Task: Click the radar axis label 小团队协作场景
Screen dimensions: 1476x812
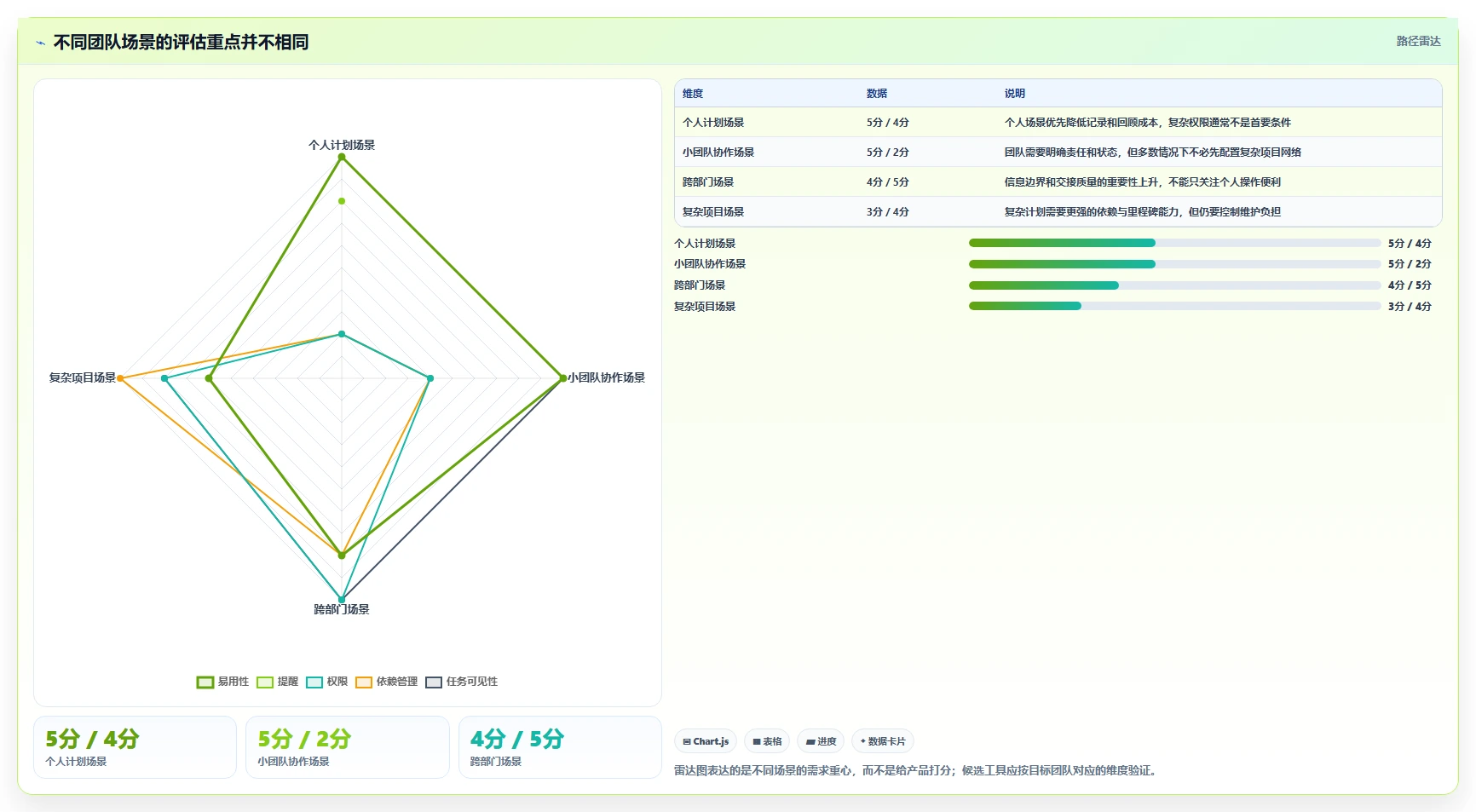Action: tap(607, 377)
